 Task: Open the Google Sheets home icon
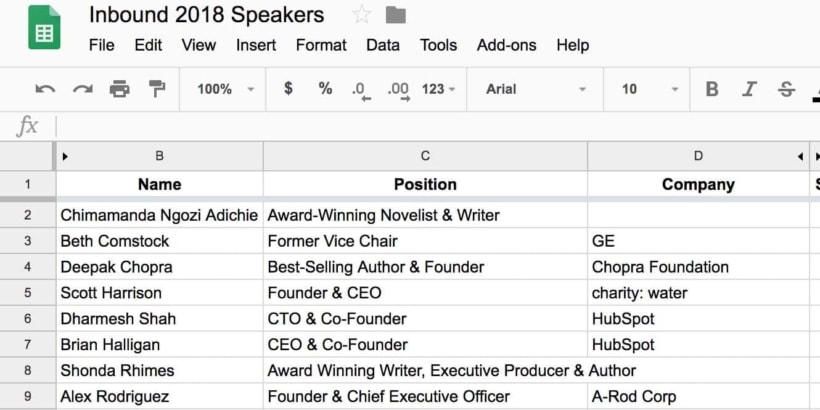click(43, 28)
